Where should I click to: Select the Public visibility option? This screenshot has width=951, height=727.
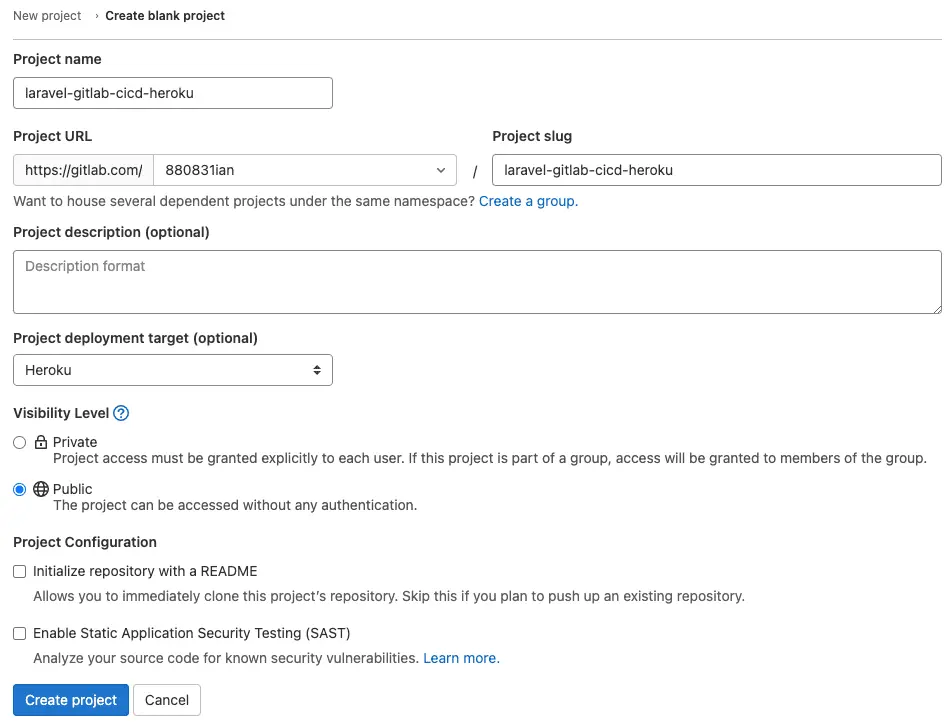(17, 489)
